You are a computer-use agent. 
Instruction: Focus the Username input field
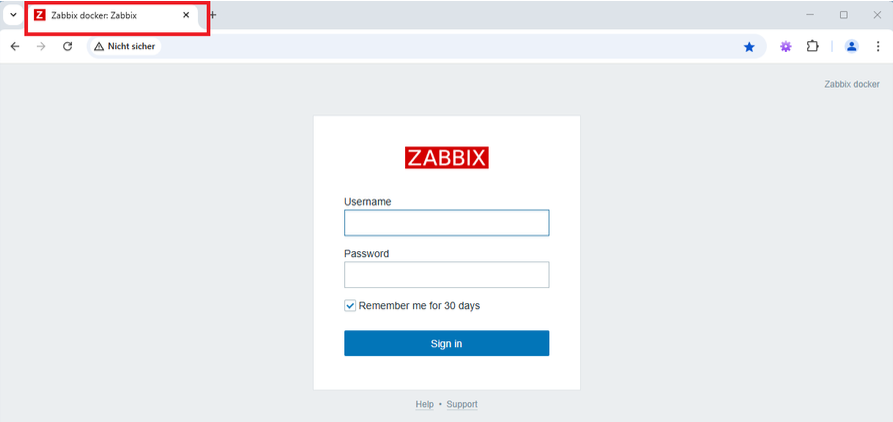tap(446, 223)
